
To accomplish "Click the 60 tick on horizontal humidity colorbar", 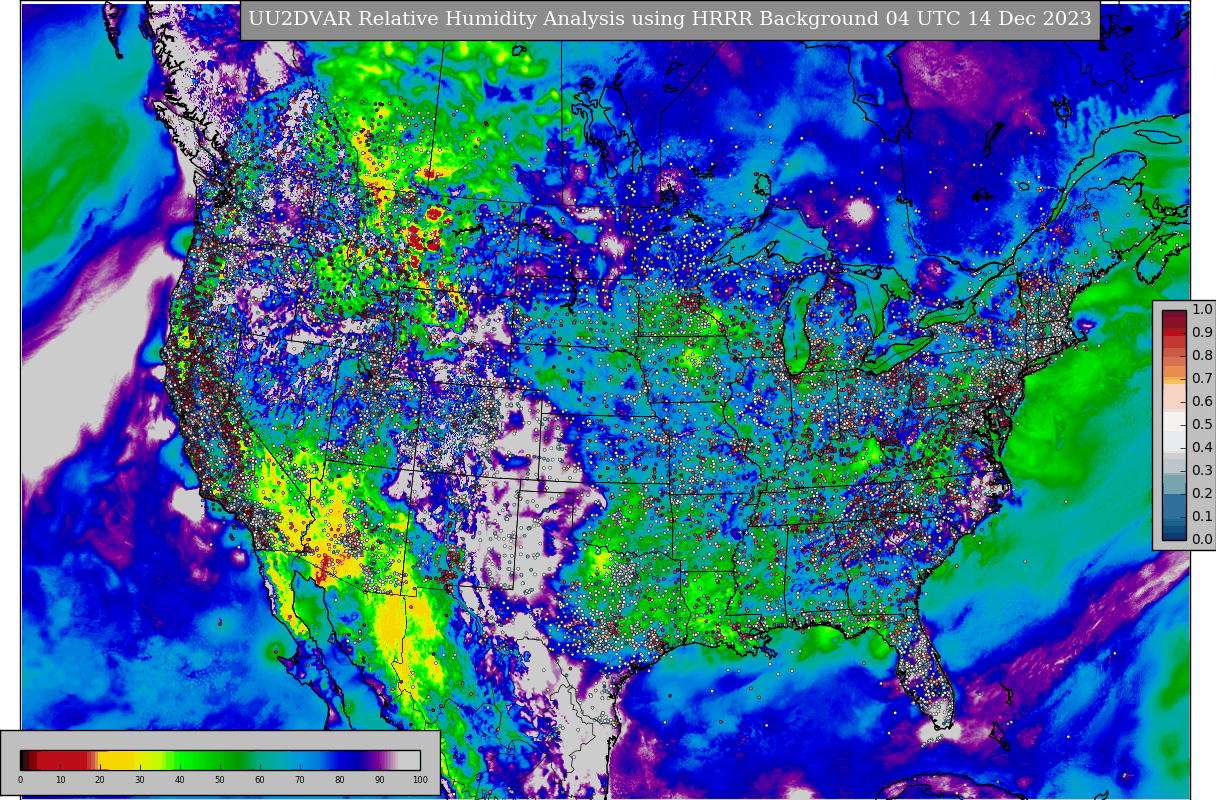I will (x=260, y=780).
